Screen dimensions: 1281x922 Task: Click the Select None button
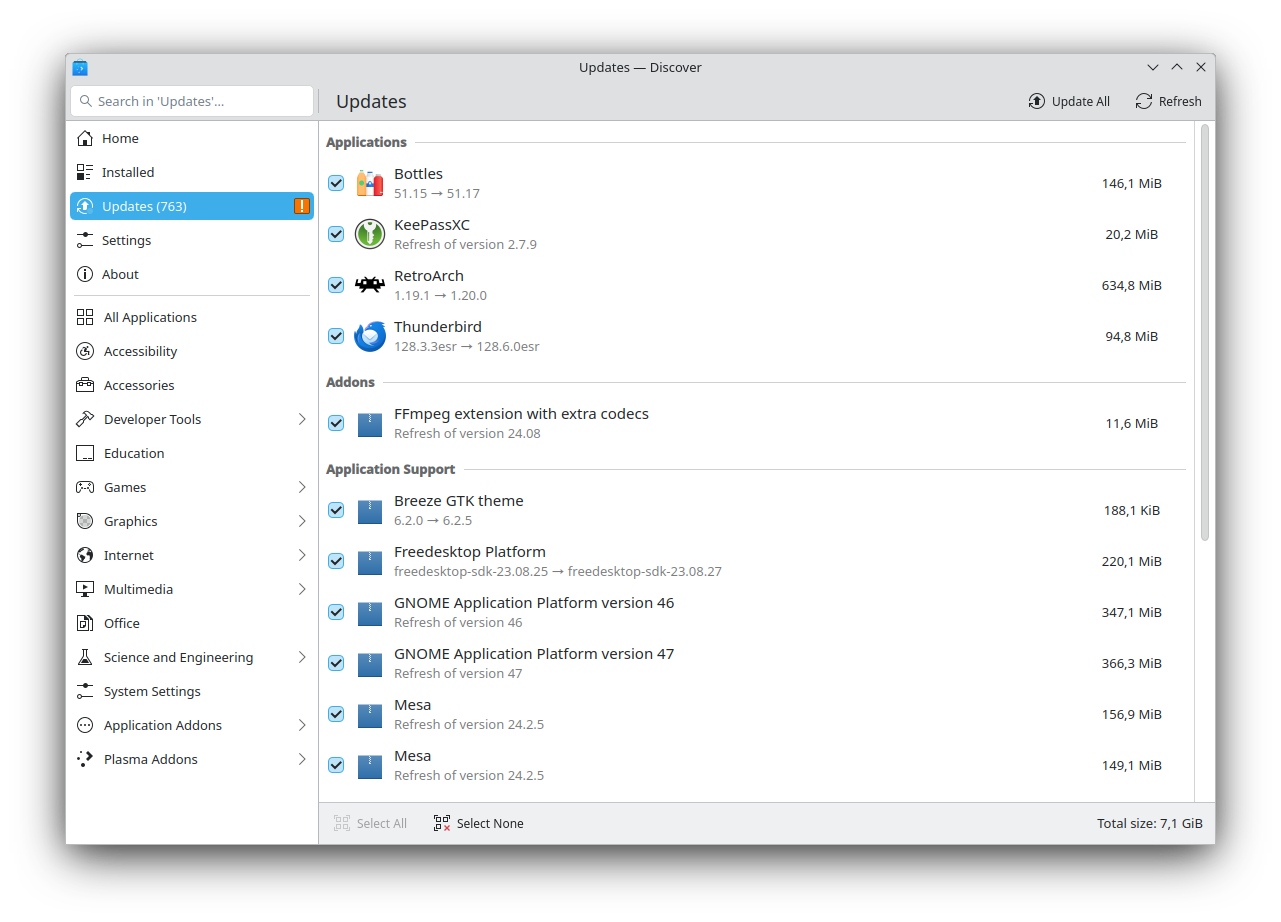(478, 823)
